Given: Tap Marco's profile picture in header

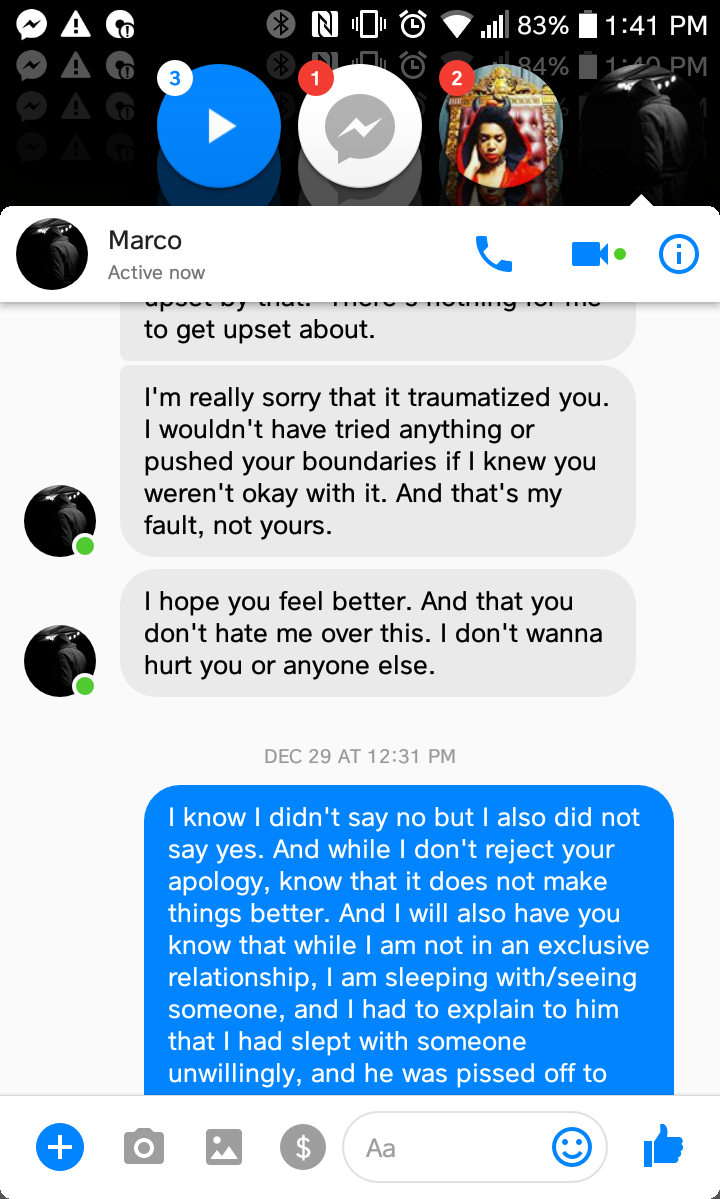Looking at the screenshot, I should point(52,254).
